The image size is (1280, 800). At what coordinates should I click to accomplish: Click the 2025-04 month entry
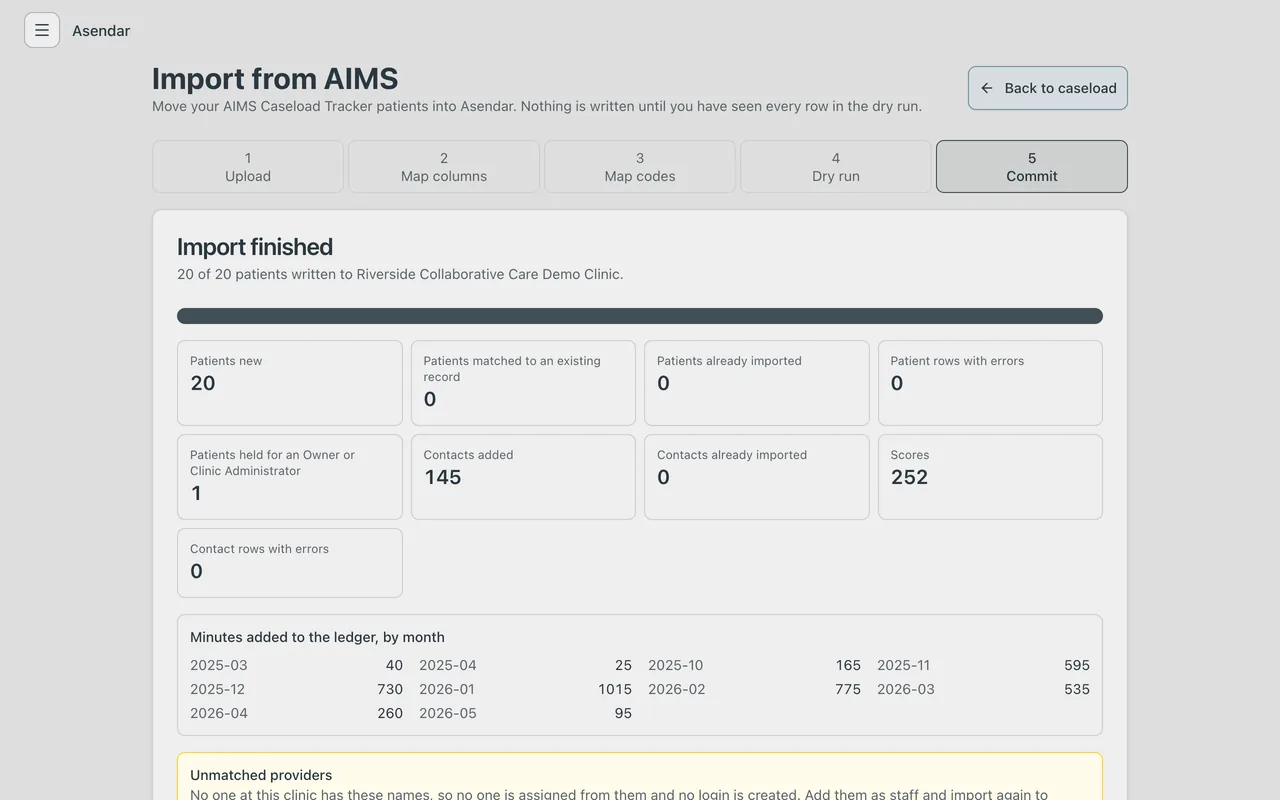(525, 665)
